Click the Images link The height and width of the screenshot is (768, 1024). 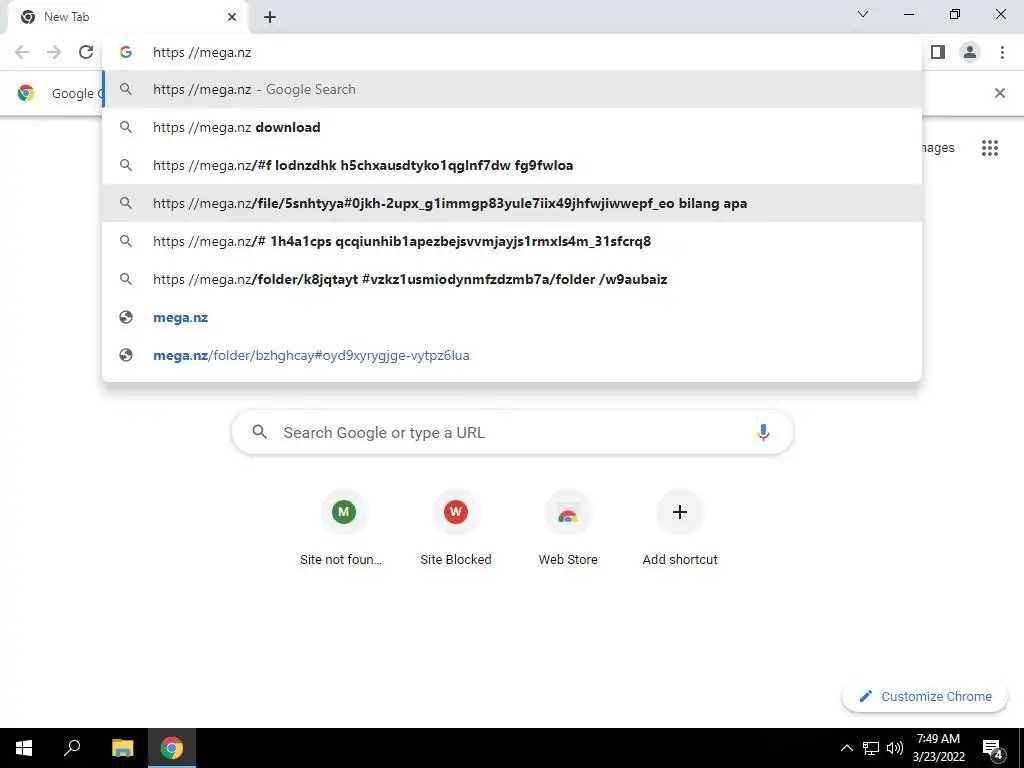coord(938,148)
